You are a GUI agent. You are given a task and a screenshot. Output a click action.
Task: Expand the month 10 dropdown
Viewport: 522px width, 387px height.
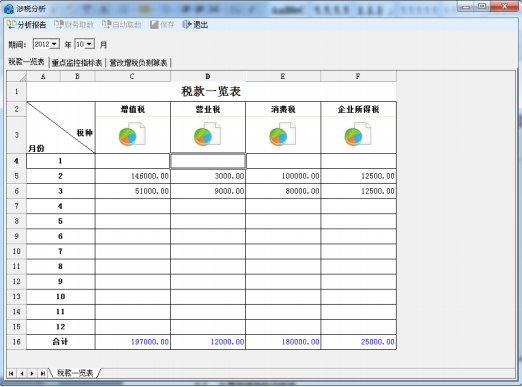pos(89,44)
